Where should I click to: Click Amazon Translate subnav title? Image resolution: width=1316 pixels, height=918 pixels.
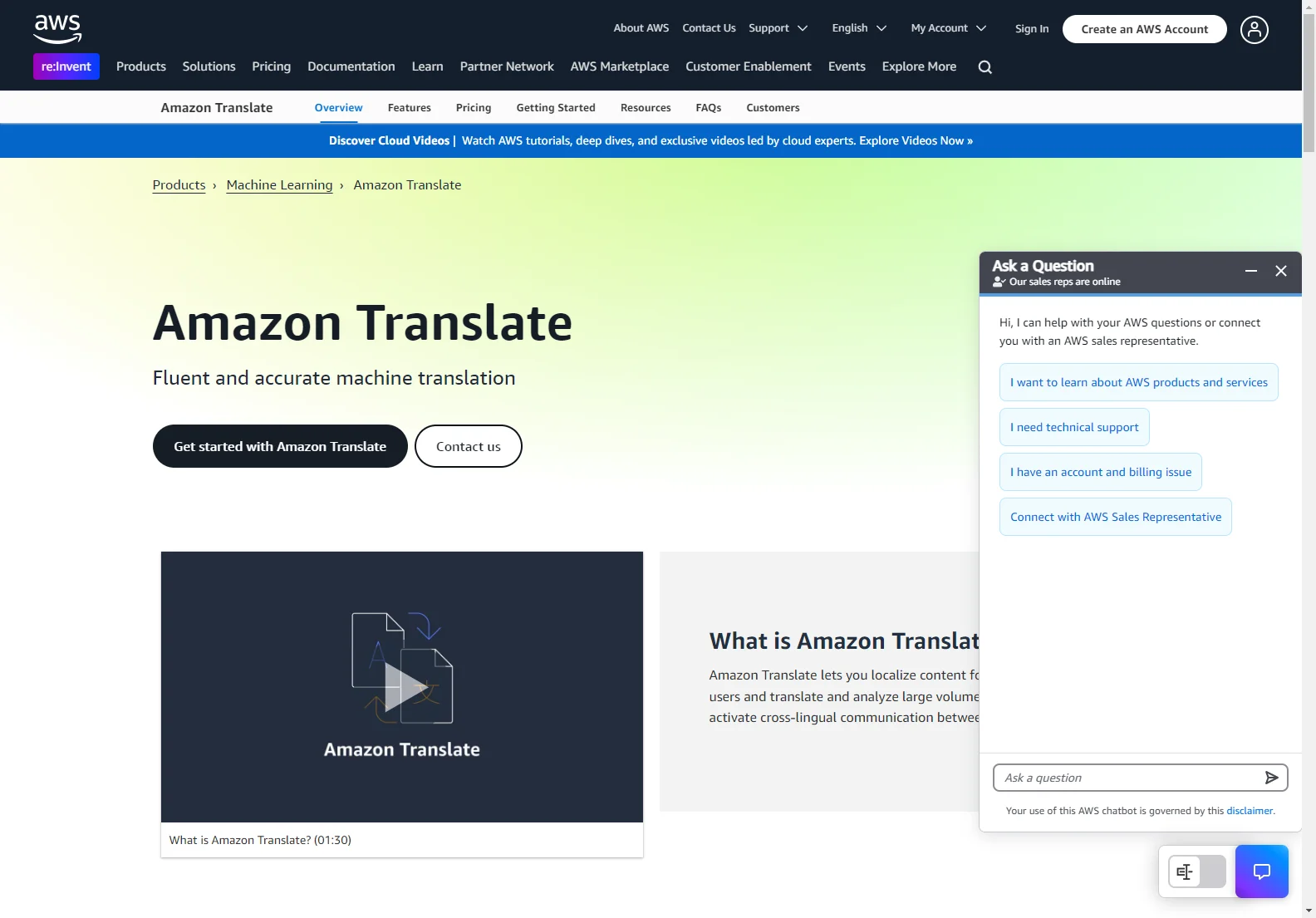click(217, 108)
